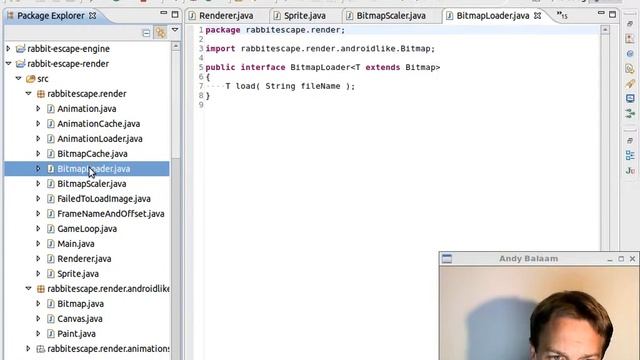Screen dimensions: 640x360
Task: Select Main.java in tree
Action: point(76,244)
